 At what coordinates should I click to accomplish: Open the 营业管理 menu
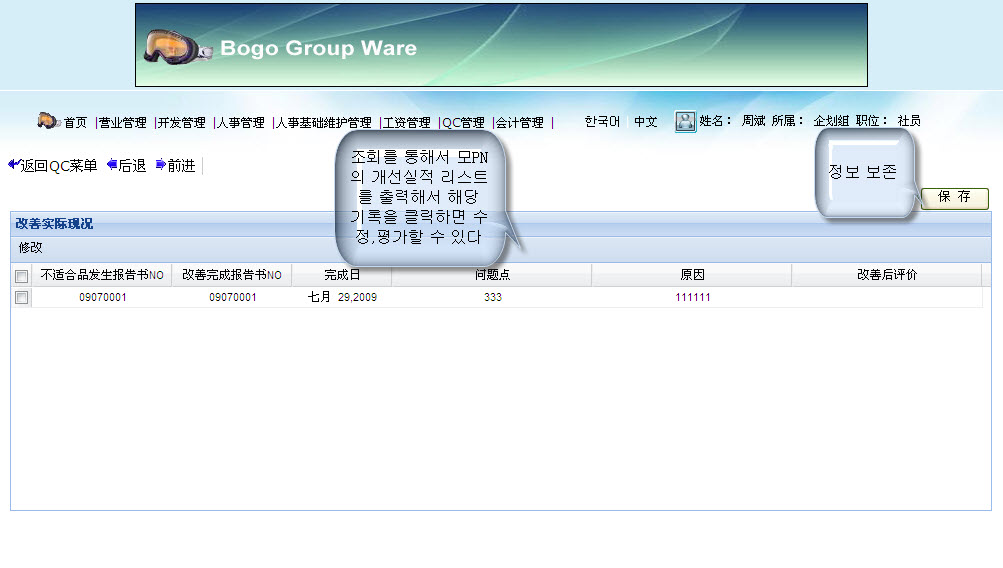tap(122, 123)
